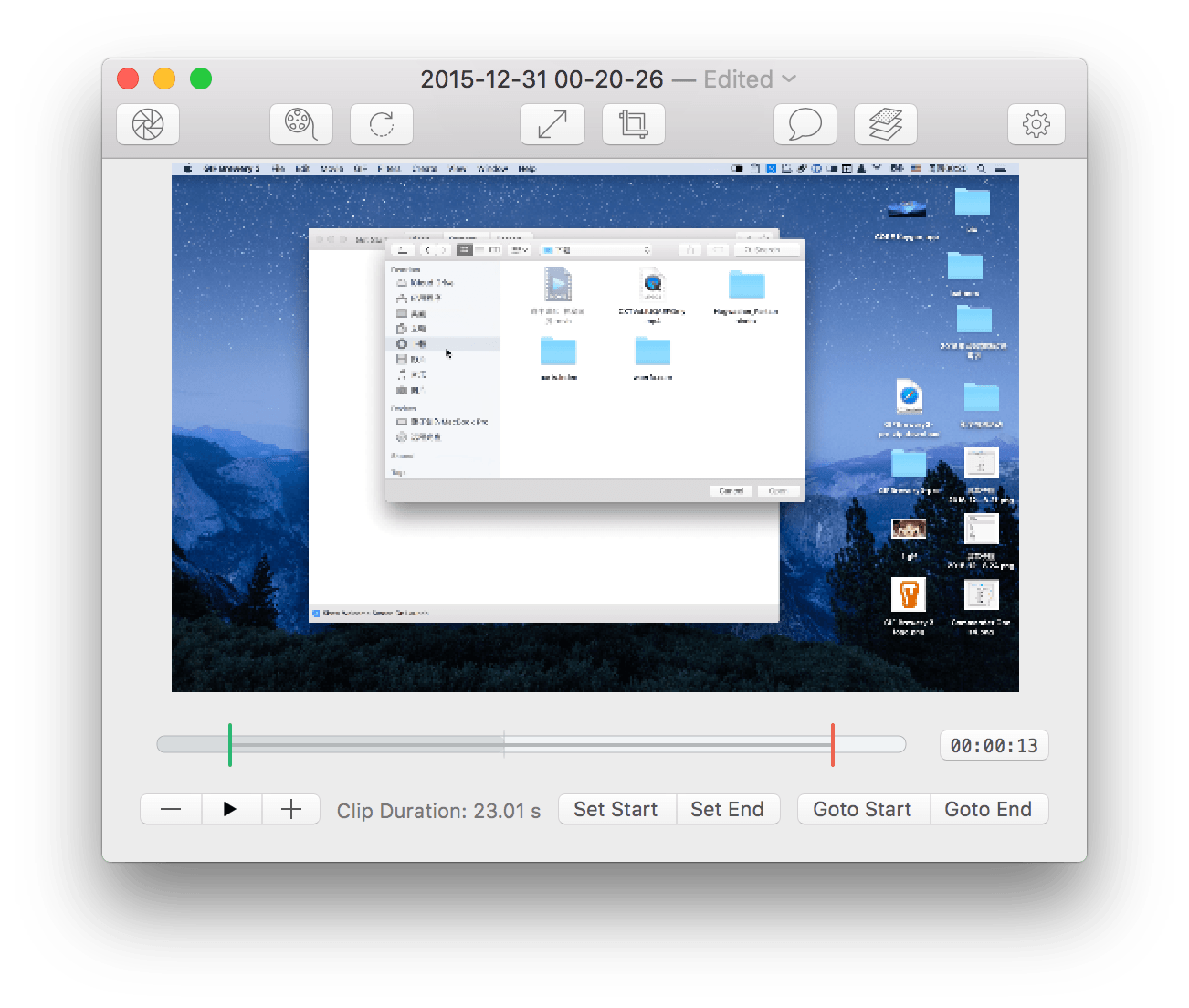Click the circular arrow loop icon

[382, 124]
